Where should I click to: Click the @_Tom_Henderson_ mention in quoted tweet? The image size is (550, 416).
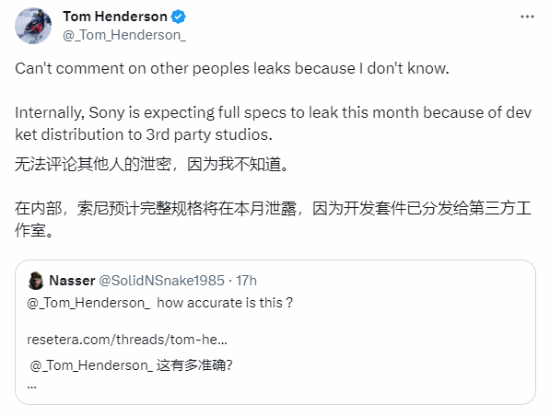pos(88,303)
